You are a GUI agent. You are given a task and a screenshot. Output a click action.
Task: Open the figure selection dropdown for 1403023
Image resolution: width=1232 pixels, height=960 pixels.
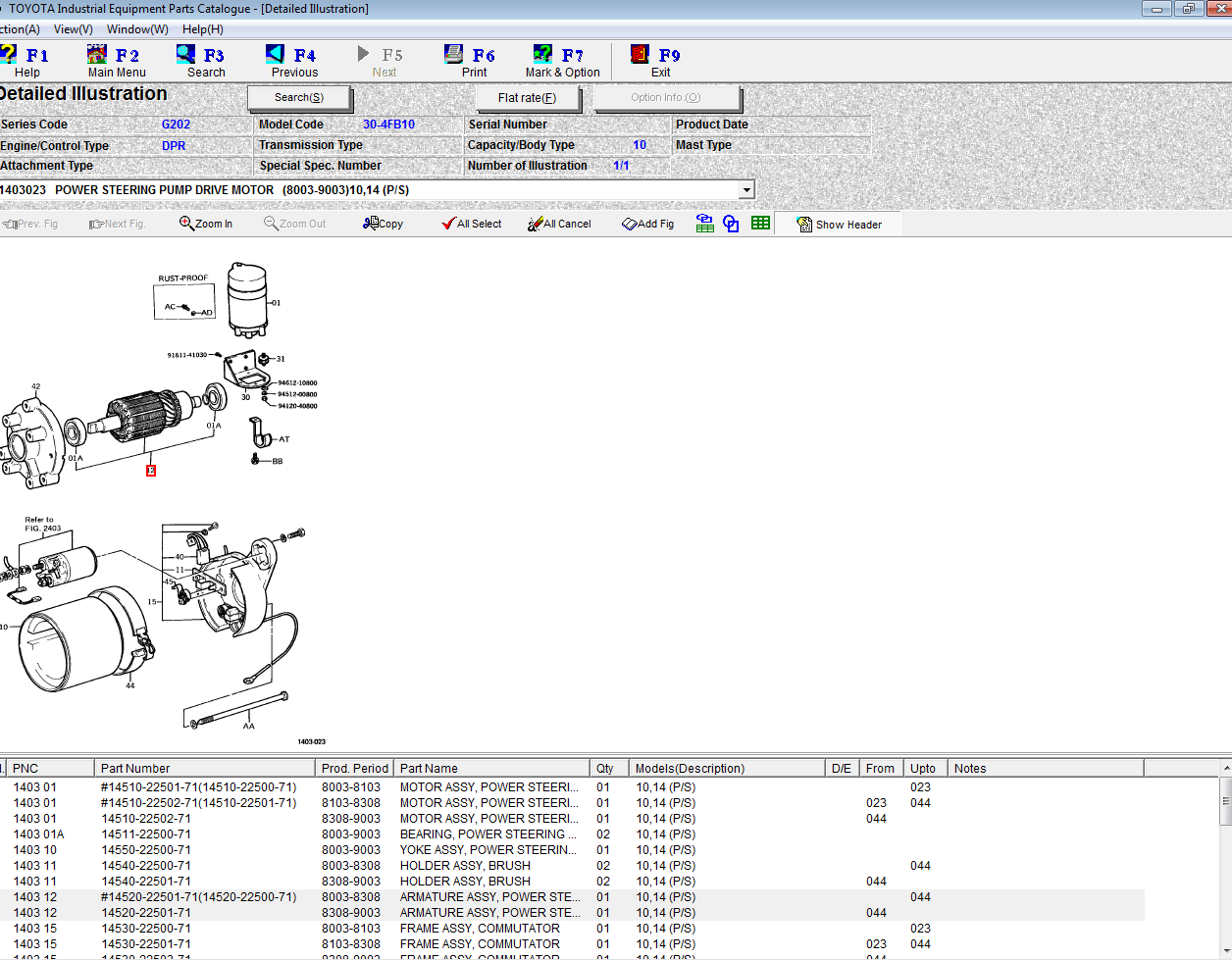point(745,188)
